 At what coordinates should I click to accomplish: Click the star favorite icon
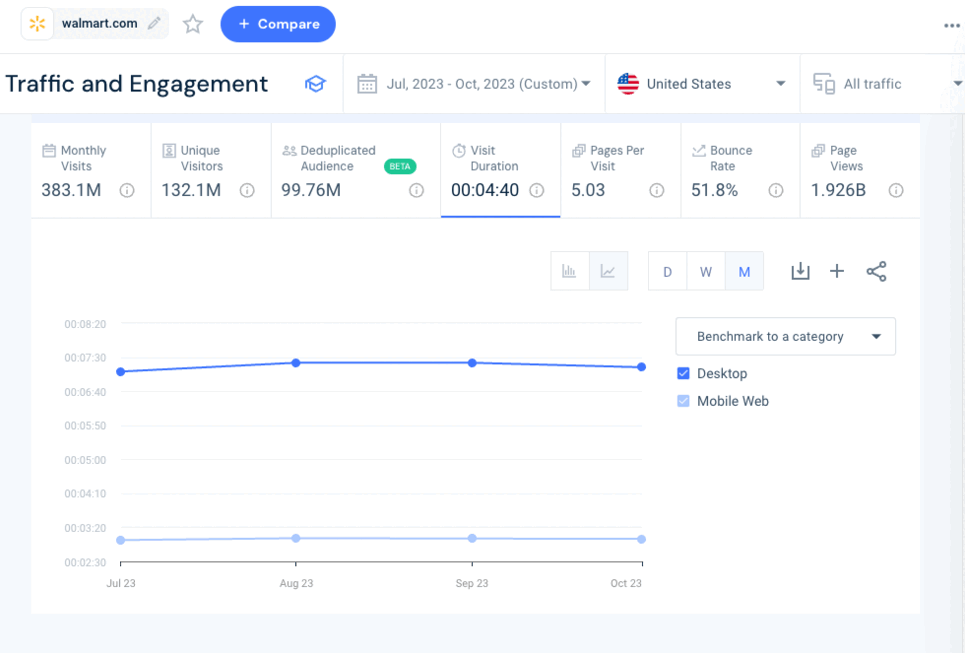pyautogui.click(x=193, y=24)
